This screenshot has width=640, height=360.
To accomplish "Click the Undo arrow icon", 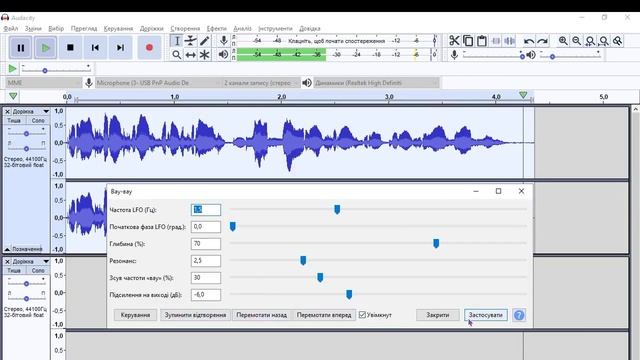I will (x=529, y=41).
